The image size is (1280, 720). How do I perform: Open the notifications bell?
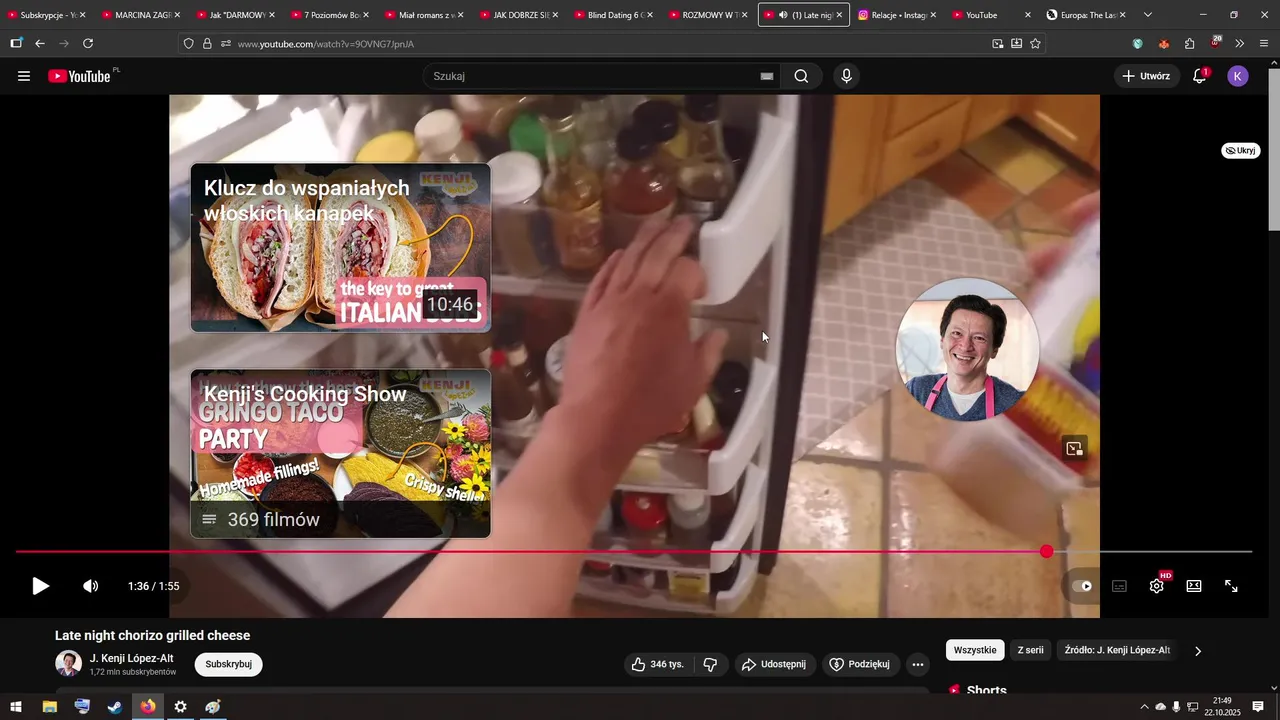(x=1200, y=76)
